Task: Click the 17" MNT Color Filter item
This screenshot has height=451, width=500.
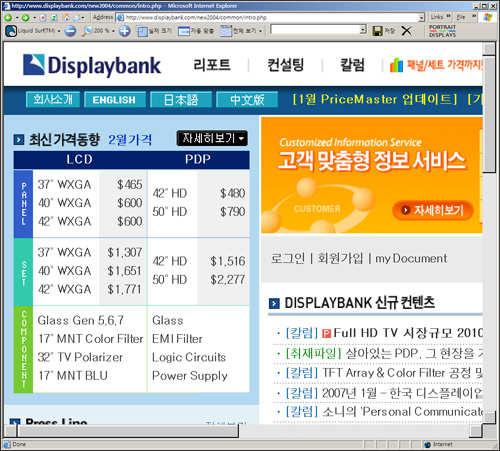Action: 90,339
